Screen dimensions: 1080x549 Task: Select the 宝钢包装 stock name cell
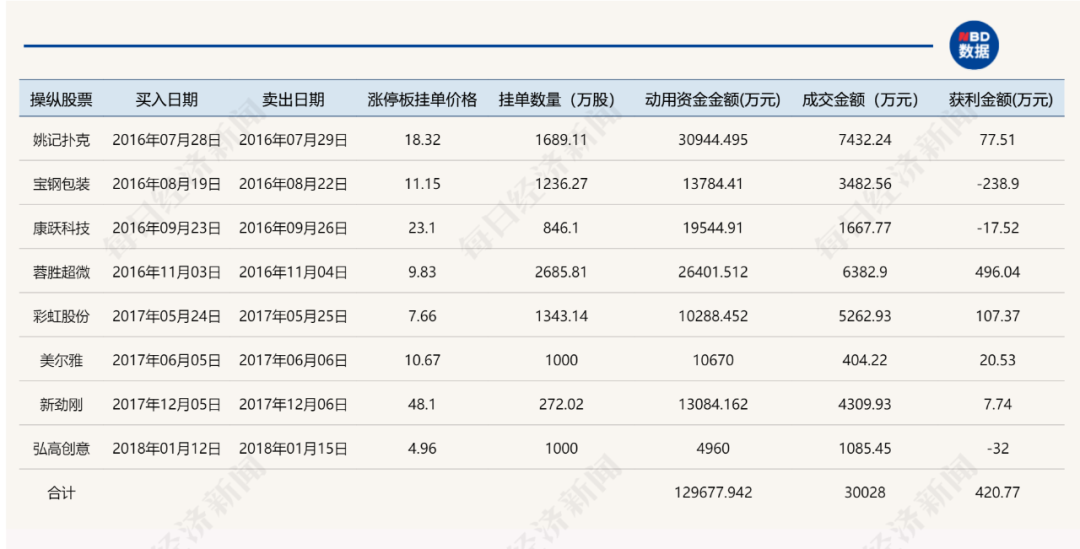point(61,184)
